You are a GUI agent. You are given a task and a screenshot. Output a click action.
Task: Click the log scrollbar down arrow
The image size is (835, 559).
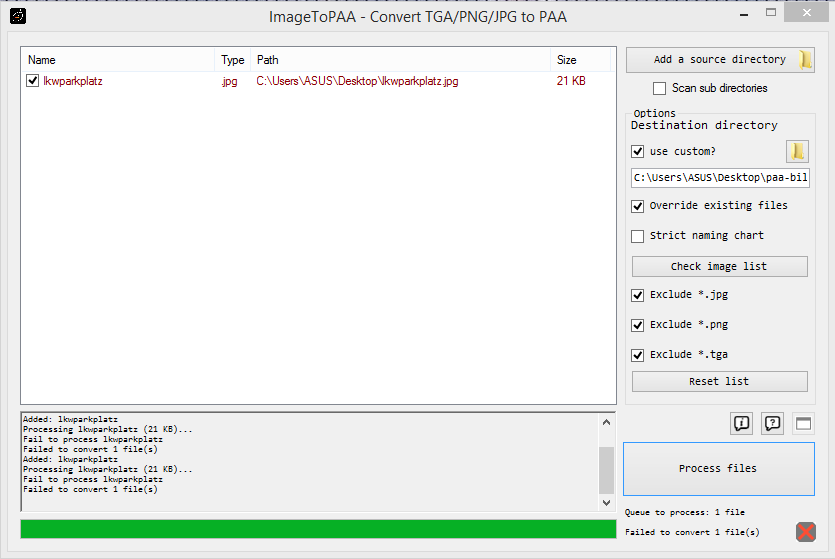pyautogui.click(x=607, y=502)
